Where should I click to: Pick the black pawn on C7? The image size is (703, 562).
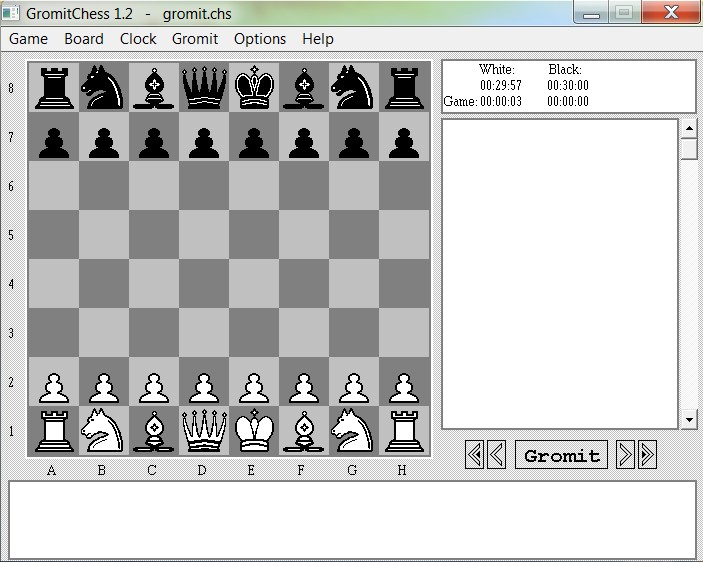coord(154,143)
